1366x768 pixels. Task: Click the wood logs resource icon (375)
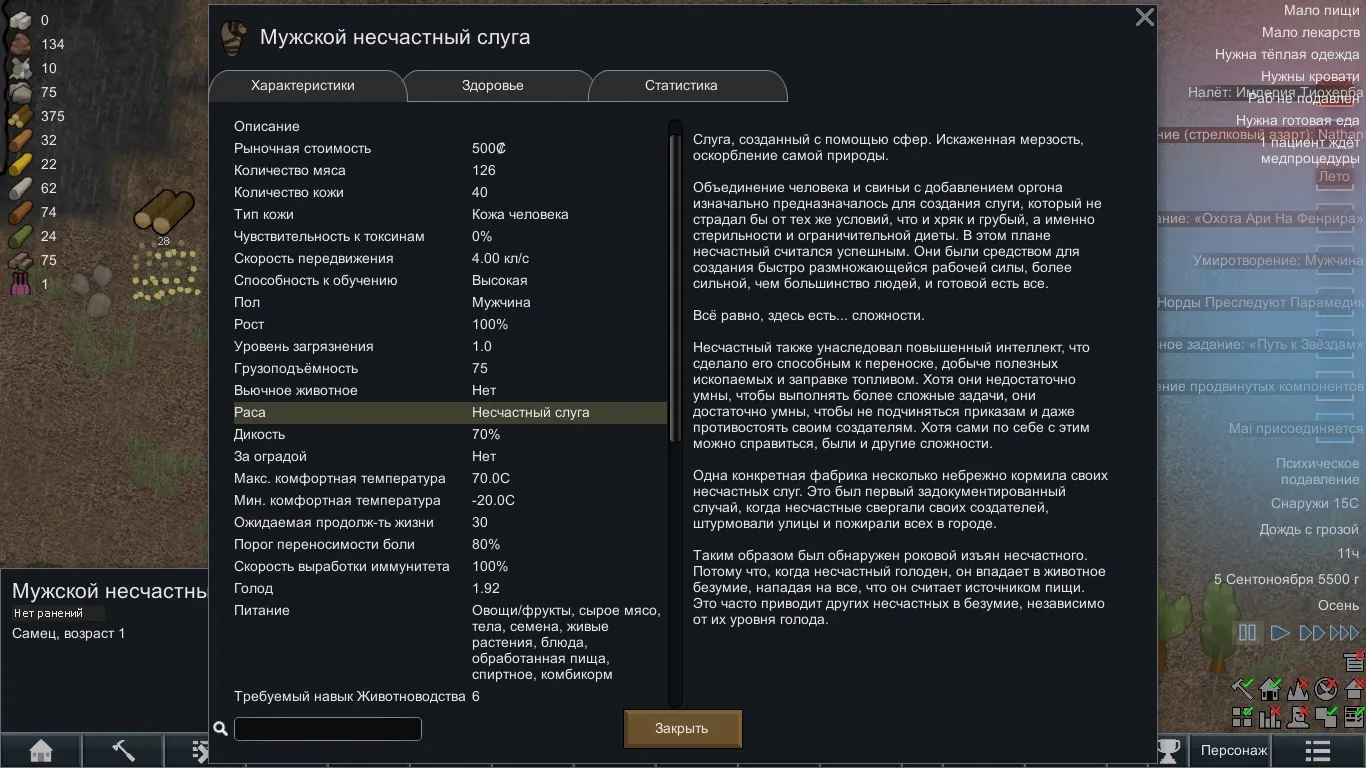pos(21,116)
